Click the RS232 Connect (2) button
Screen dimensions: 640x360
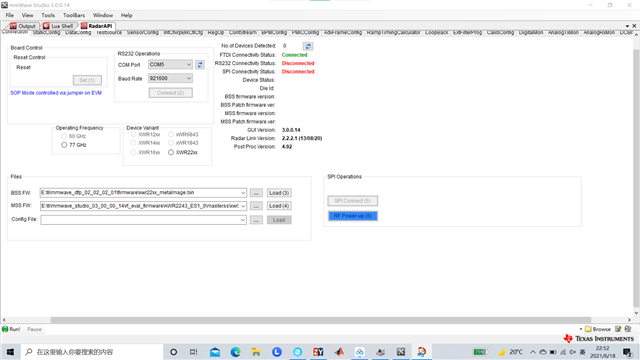(x=171, y=93)
